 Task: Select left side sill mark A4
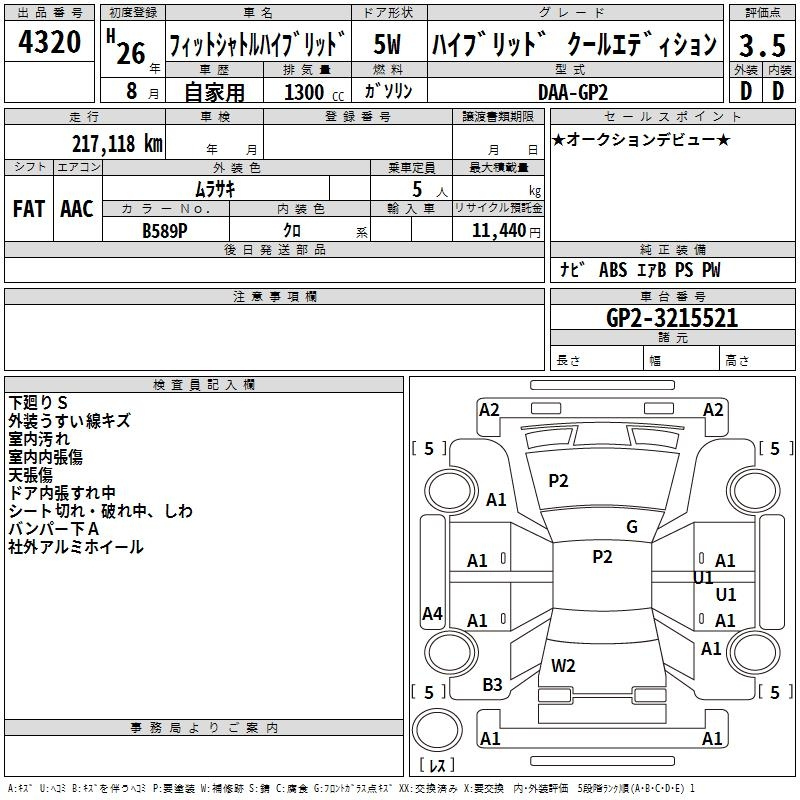coord(432,613)
